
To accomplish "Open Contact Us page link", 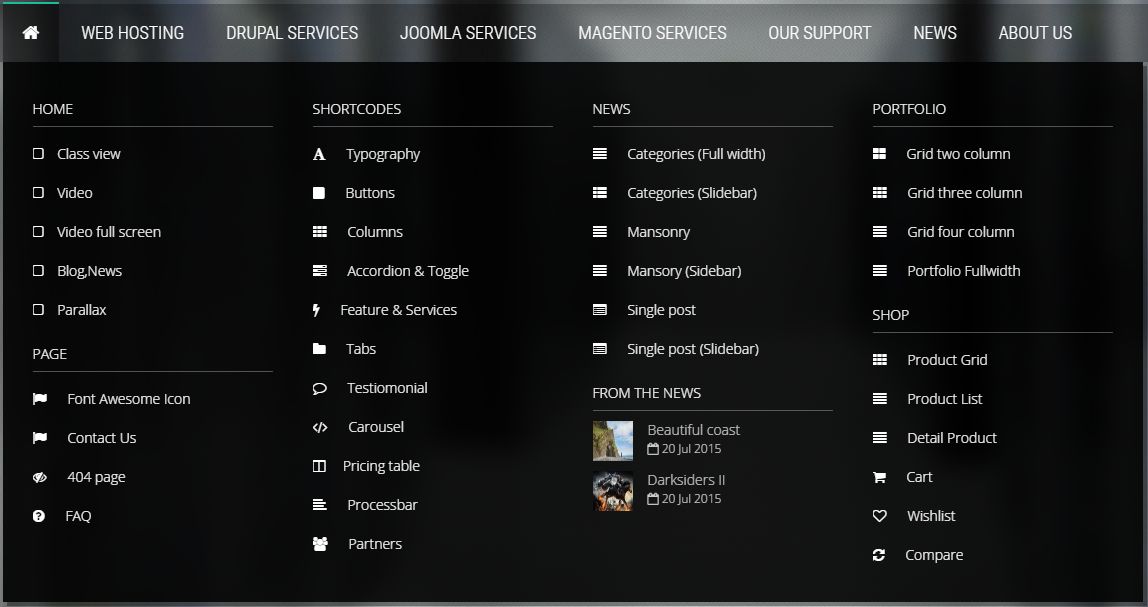I will (101, 438).
